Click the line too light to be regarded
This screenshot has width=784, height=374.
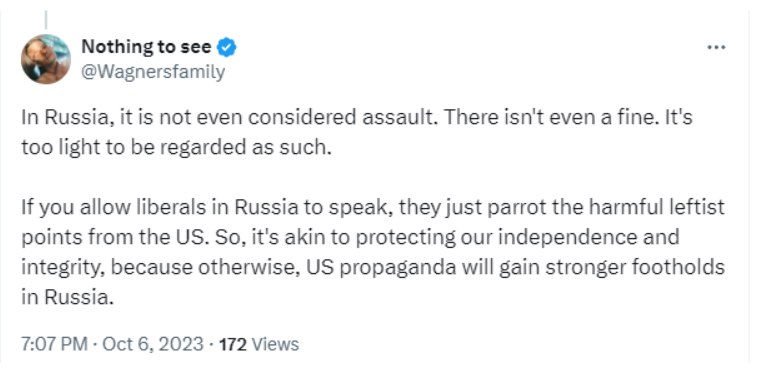176,148
